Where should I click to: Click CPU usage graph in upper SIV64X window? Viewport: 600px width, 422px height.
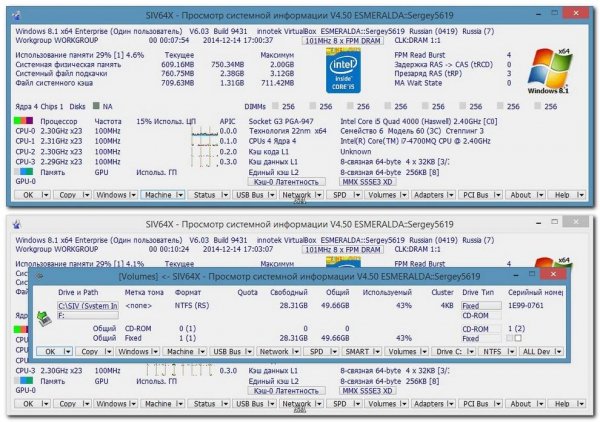[203, 147]
